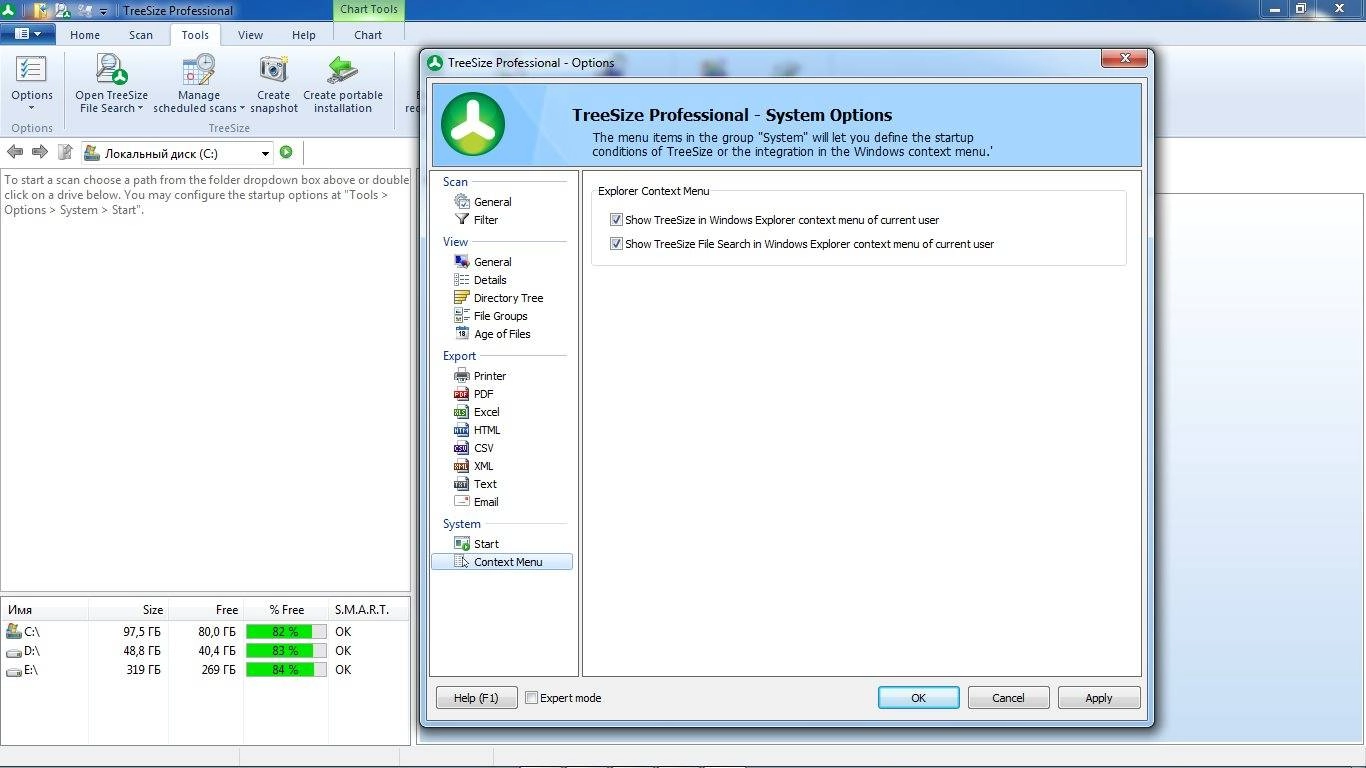Open the Chart tab under Chart Tools
This screenshot has height=768, width=1366.
(368, 35)
